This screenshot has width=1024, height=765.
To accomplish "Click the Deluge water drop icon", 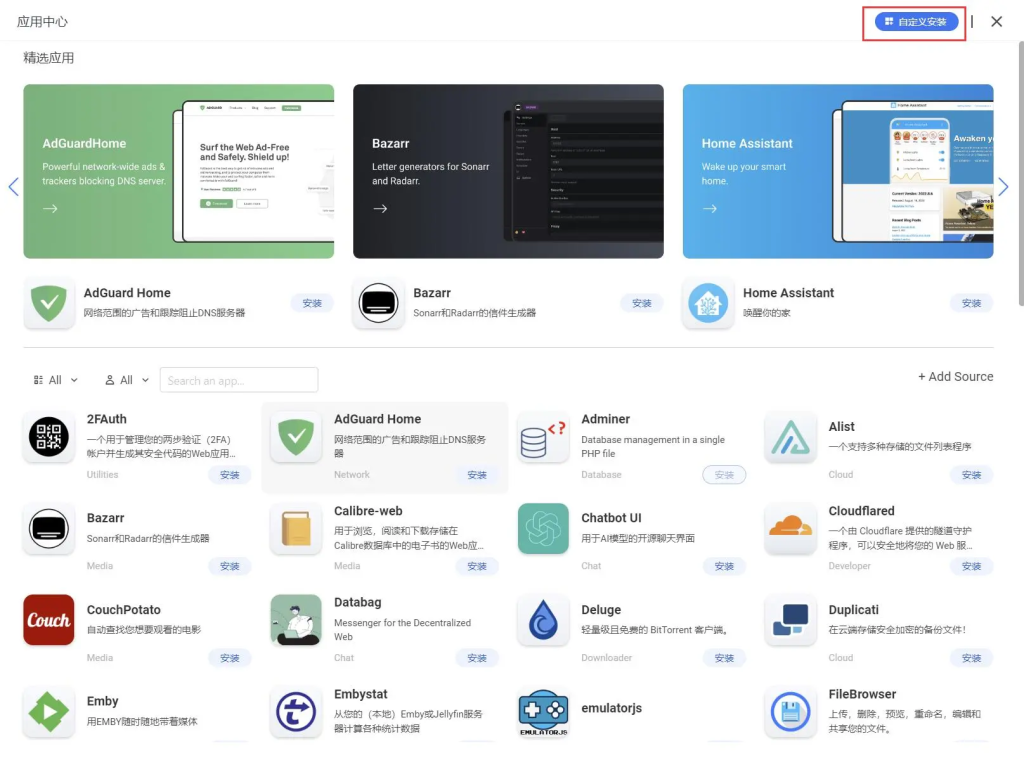I will pyautogui.click(x=543, y=620).
